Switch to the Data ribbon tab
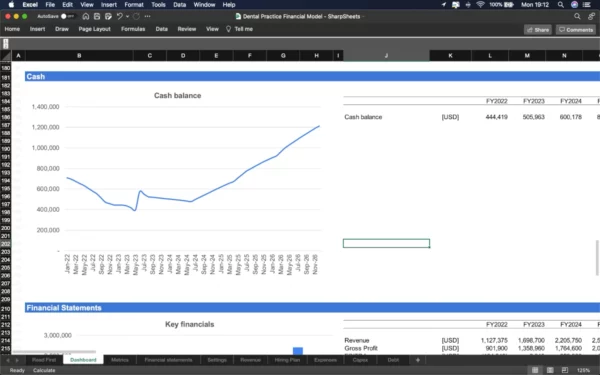600x375 pixels. (x=161, y=29)
